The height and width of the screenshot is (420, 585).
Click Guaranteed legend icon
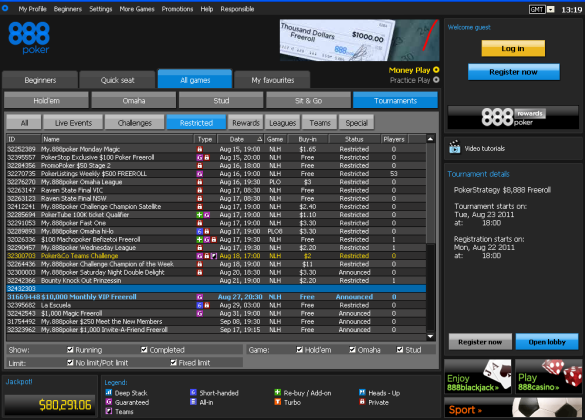[109, 402]
